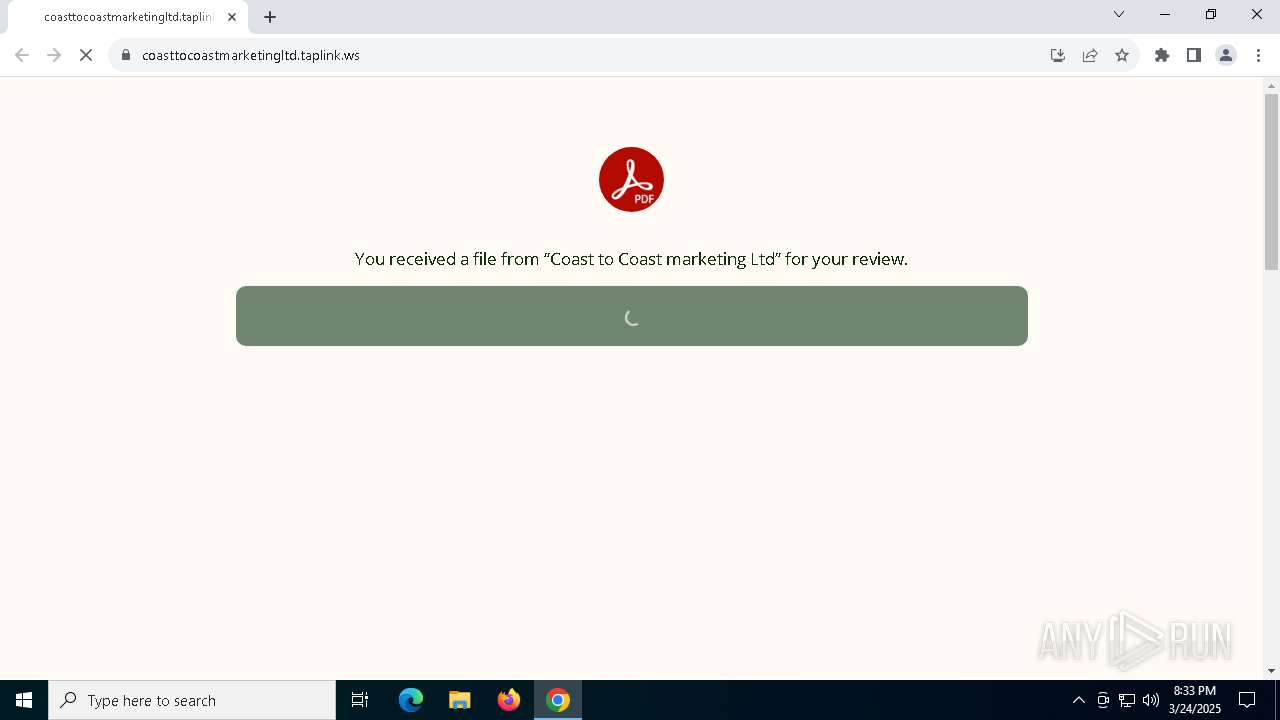1280x720 pixels.
Task: Click the scrollbar down arrow
Action: pyautogui.click(x=1271, y=671)
